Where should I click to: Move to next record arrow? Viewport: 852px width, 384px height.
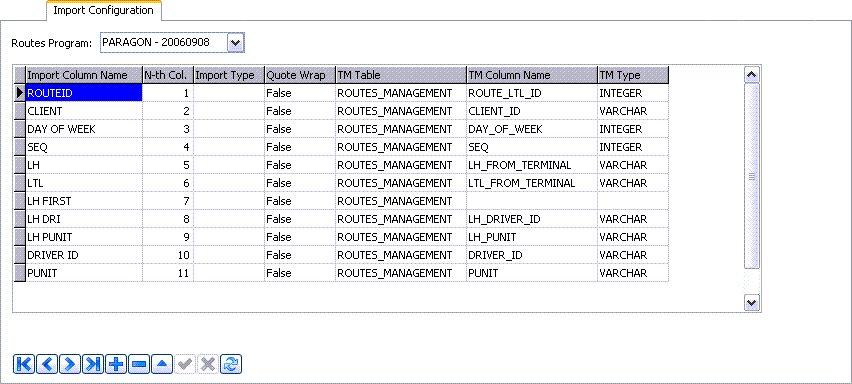point(70,364)
